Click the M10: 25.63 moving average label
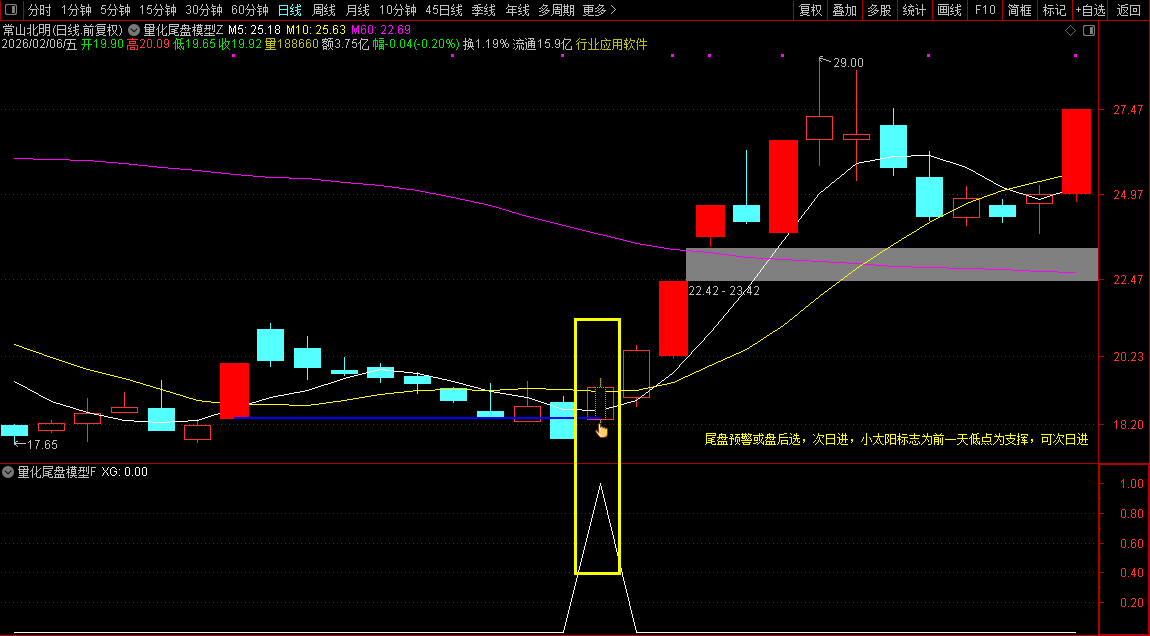Viewport: 1150px width, 636px height. click(316, 30)
